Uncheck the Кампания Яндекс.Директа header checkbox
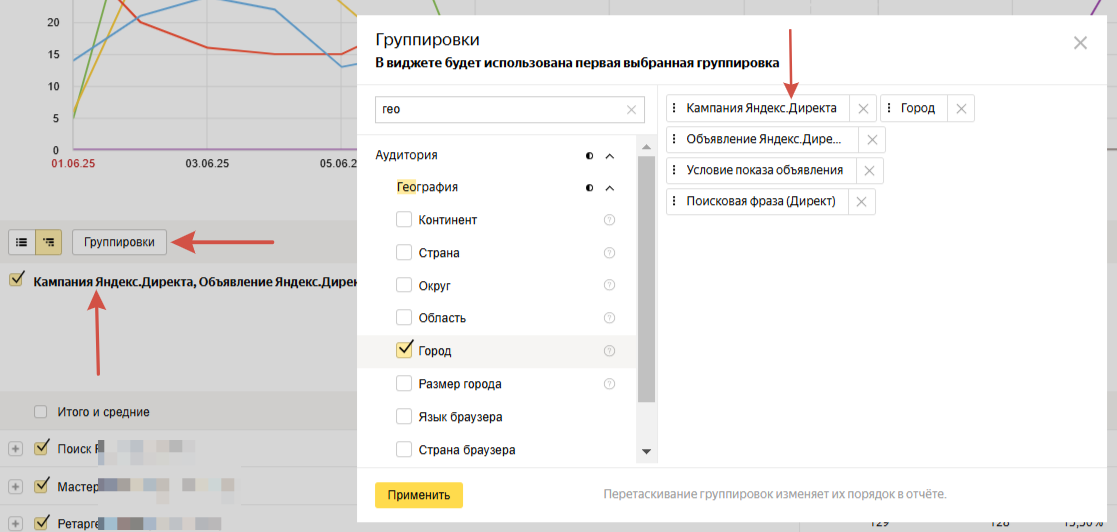1117x532 pixels. [x=16, y=279]
